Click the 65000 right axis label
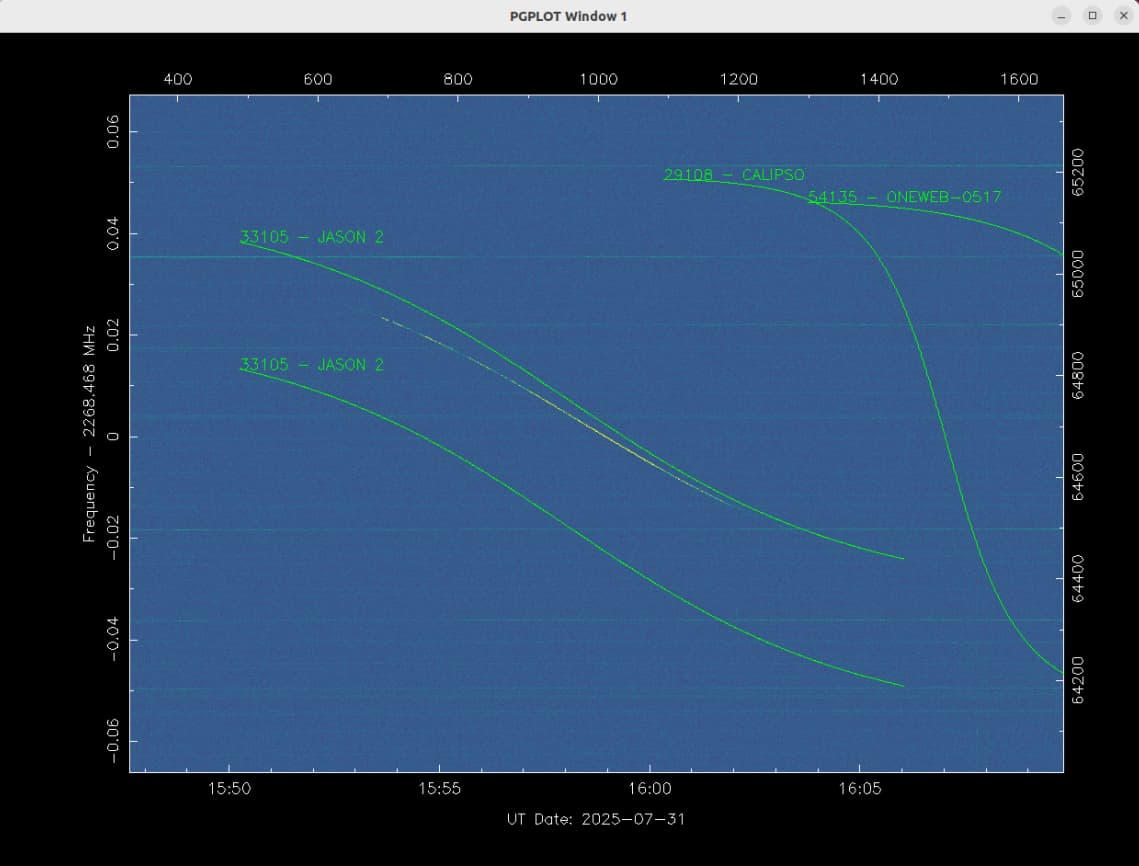Image resolution: width=1139 pixels, height=866 pixels. point(1078,274)
